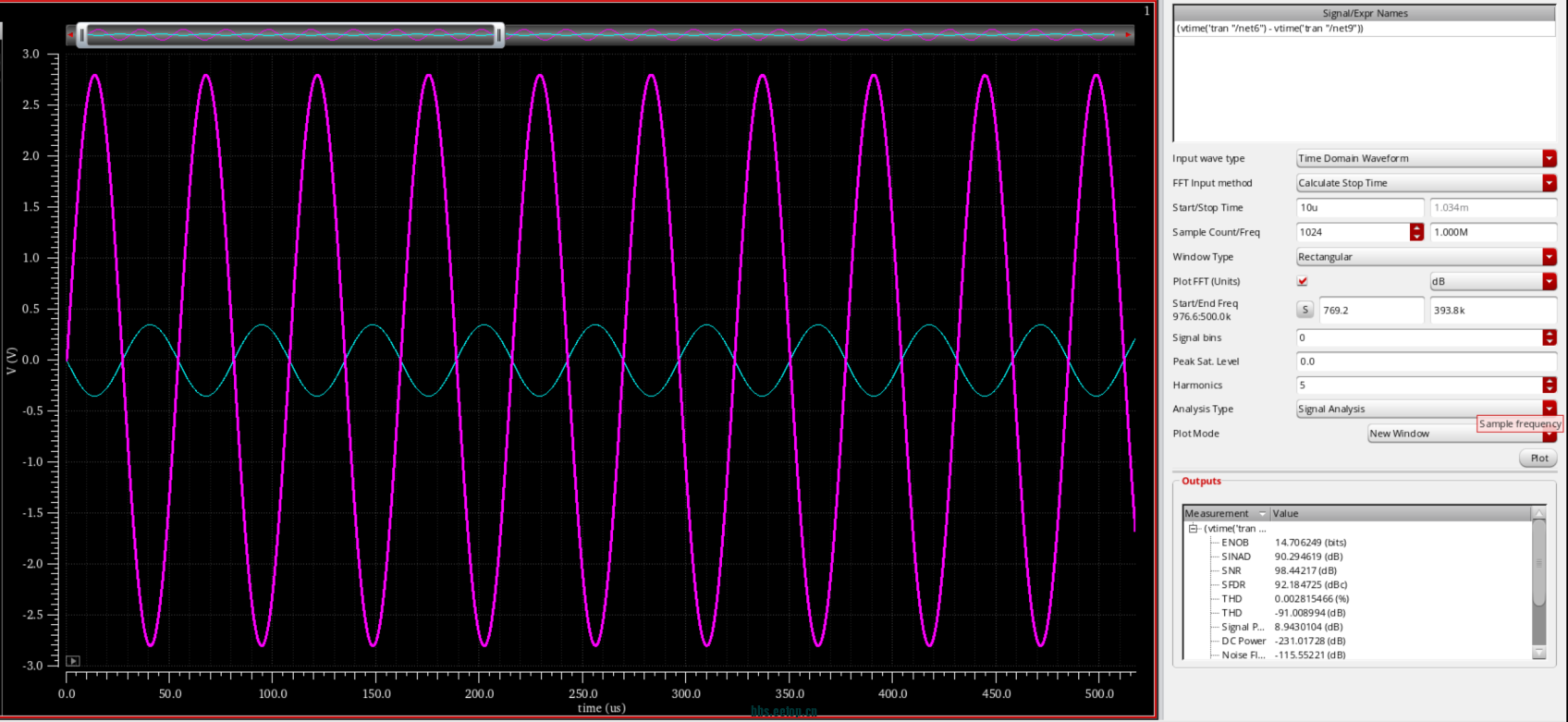Select the THD dB row in Outputs

pos(1357,613)
